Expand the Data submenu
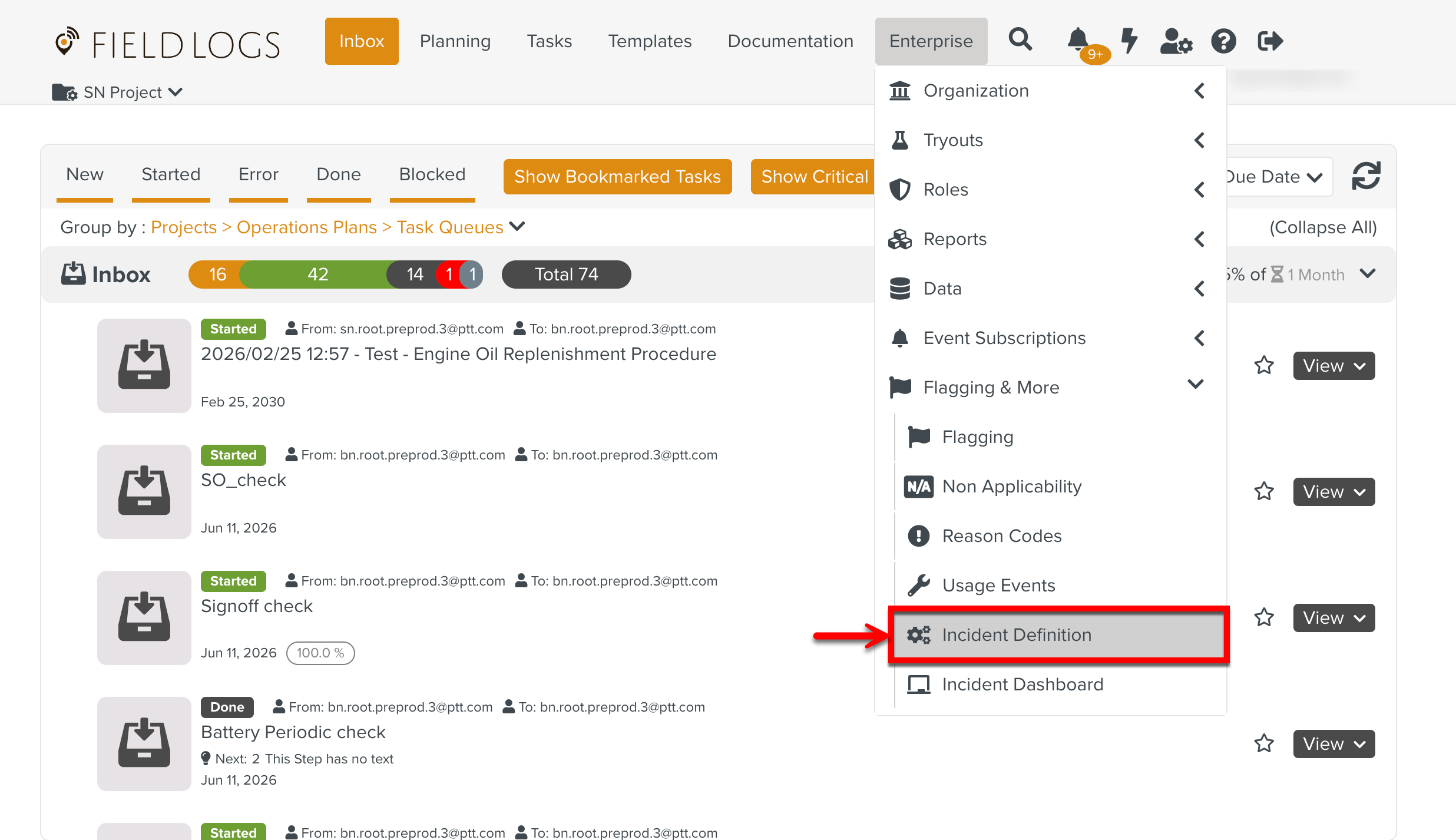The height and width of the screenshot is (840, 1456). pos(1051,288)
